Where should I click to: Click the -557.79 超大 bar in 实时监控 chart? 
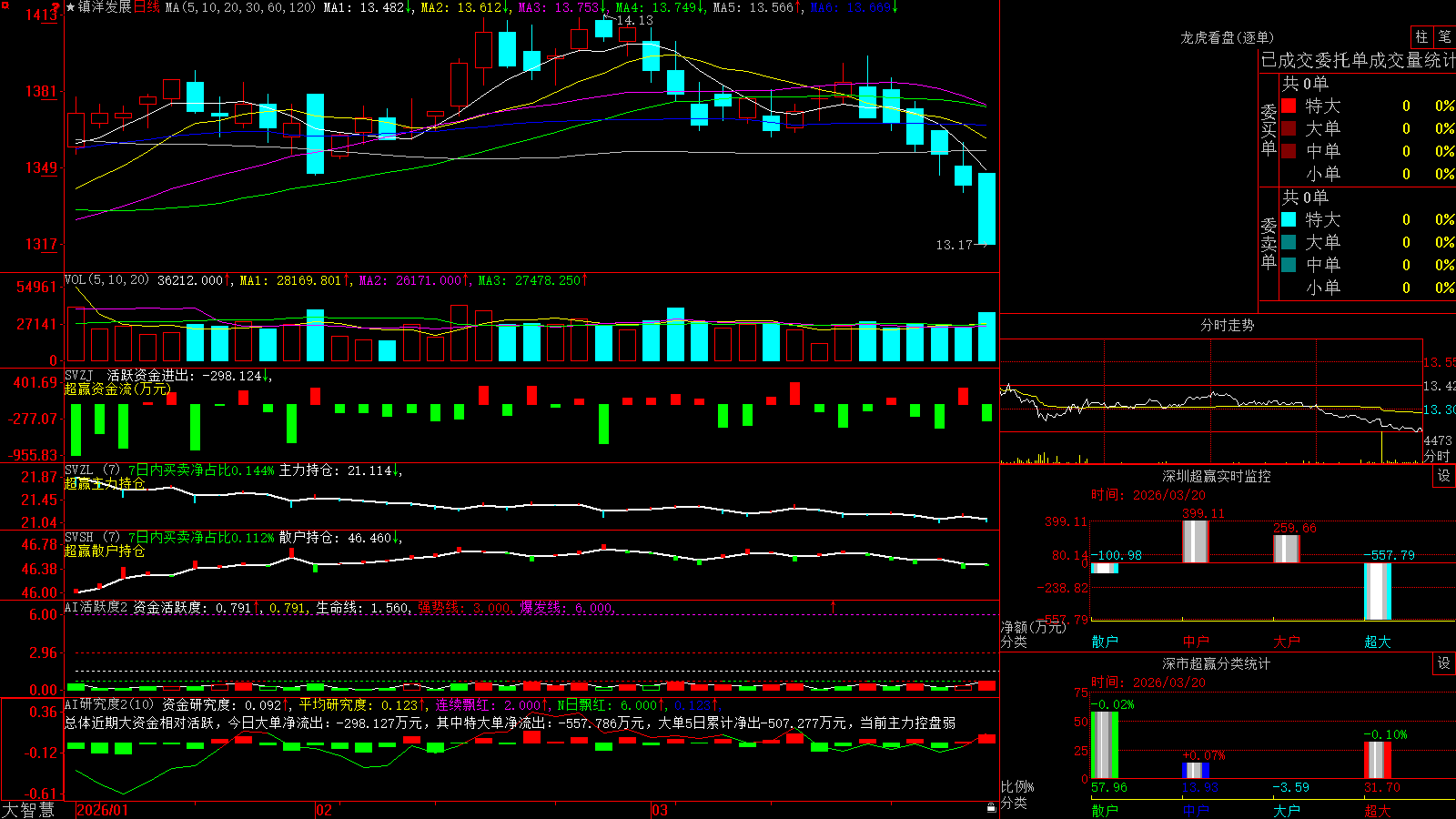1377,591
